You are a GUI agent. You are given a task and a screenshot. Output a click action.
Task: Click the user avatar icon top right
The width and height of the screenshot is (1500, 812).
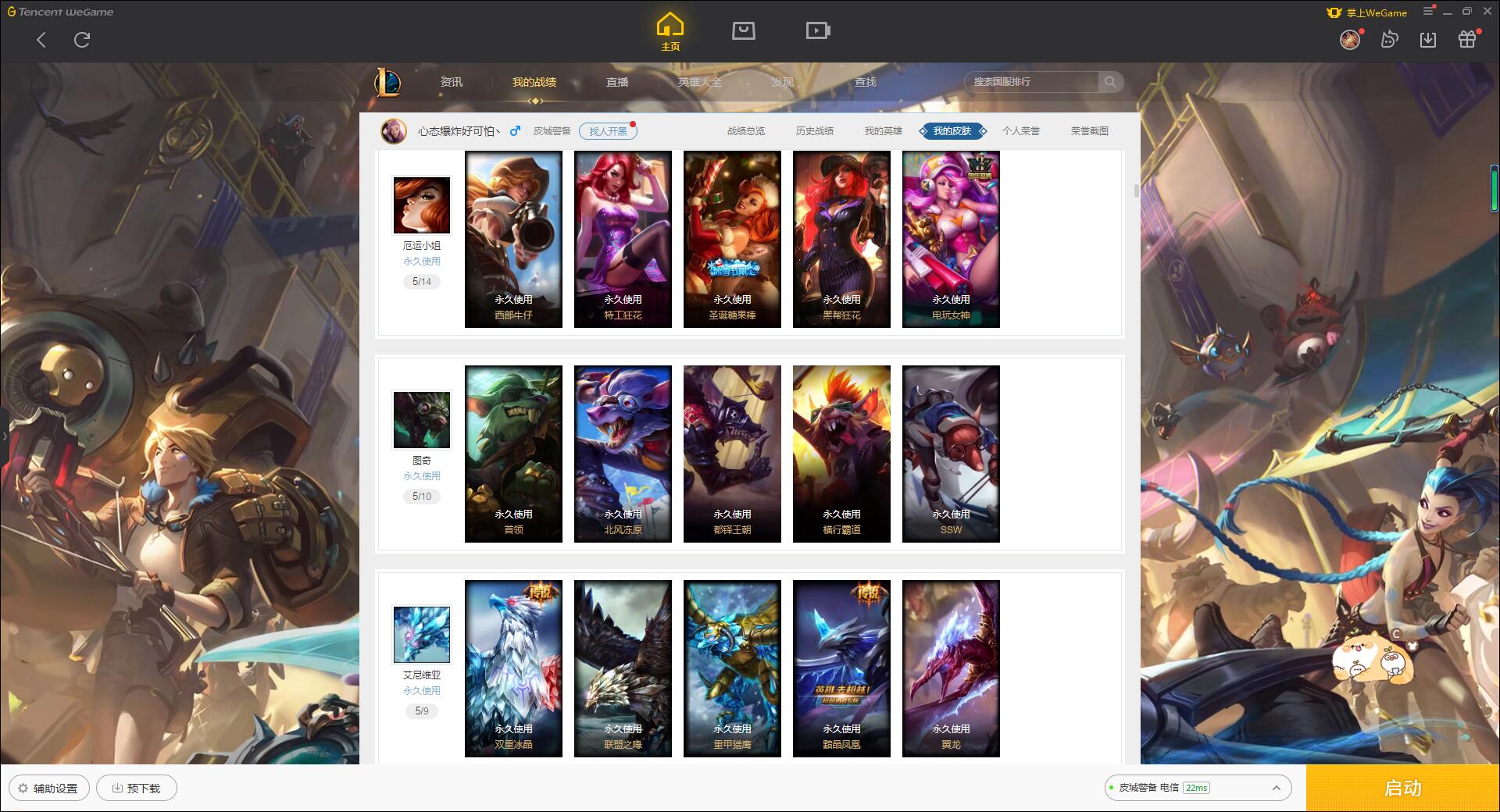[1350, 39]
